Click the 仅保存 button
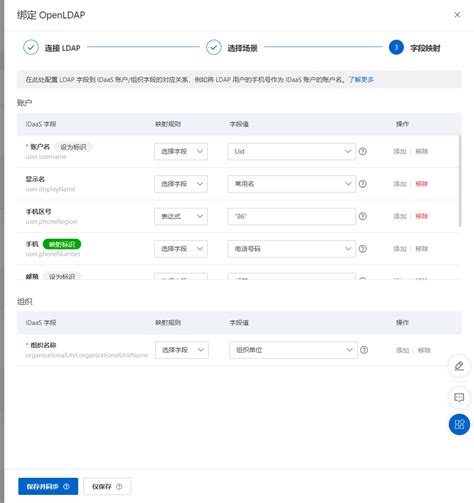This screenshot has width=474, height=503. pyautogui.click(x=107, y=486)
